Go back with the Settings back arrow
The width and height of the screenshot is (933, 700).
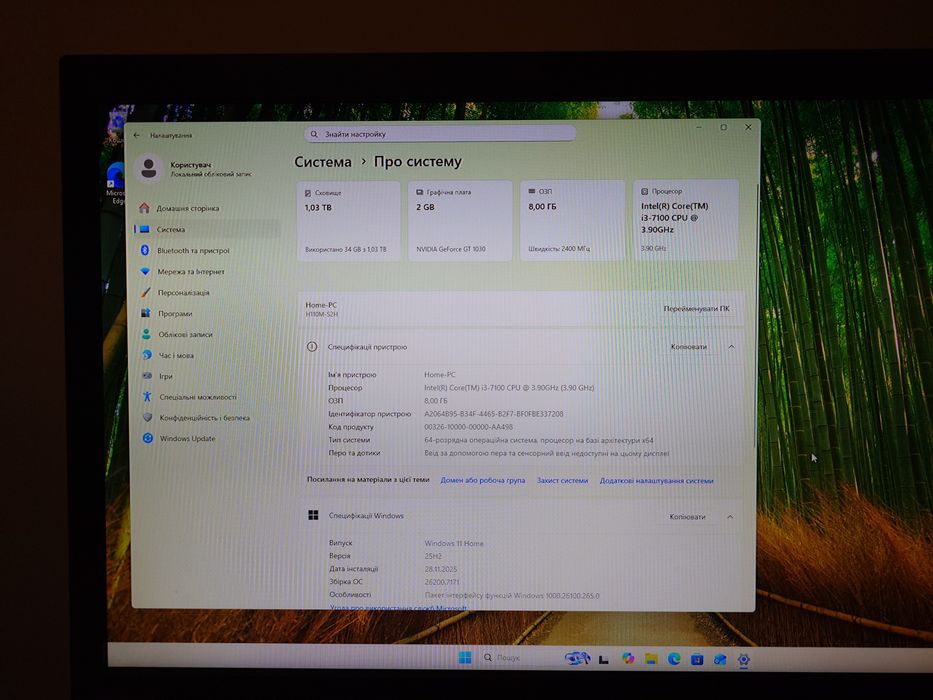pyautogui.click(x=137, y=135)
